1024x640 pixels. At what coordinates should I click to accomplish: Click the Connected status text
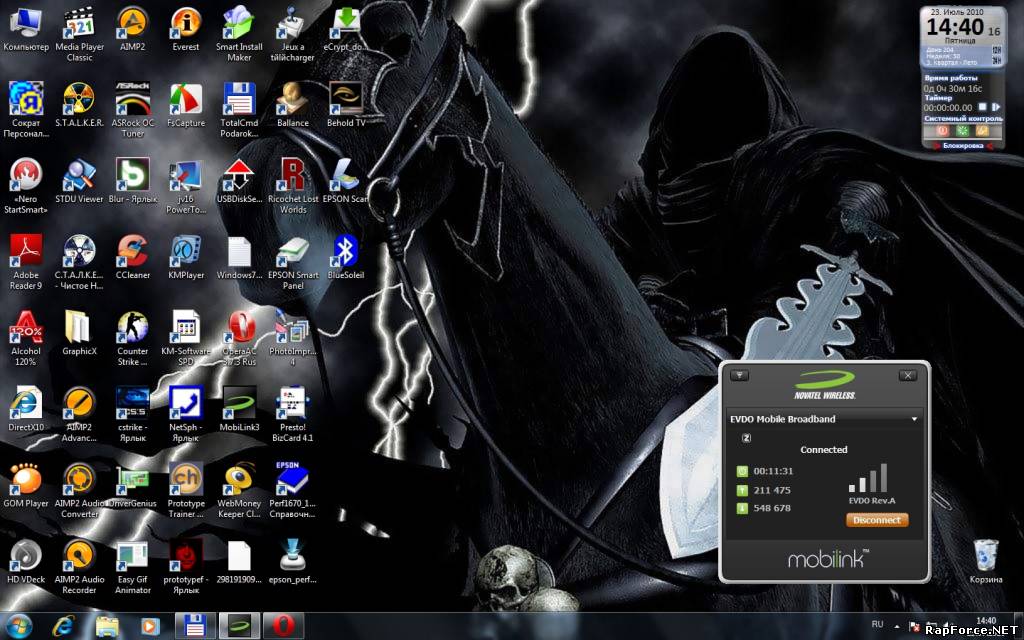click(824, 450)
